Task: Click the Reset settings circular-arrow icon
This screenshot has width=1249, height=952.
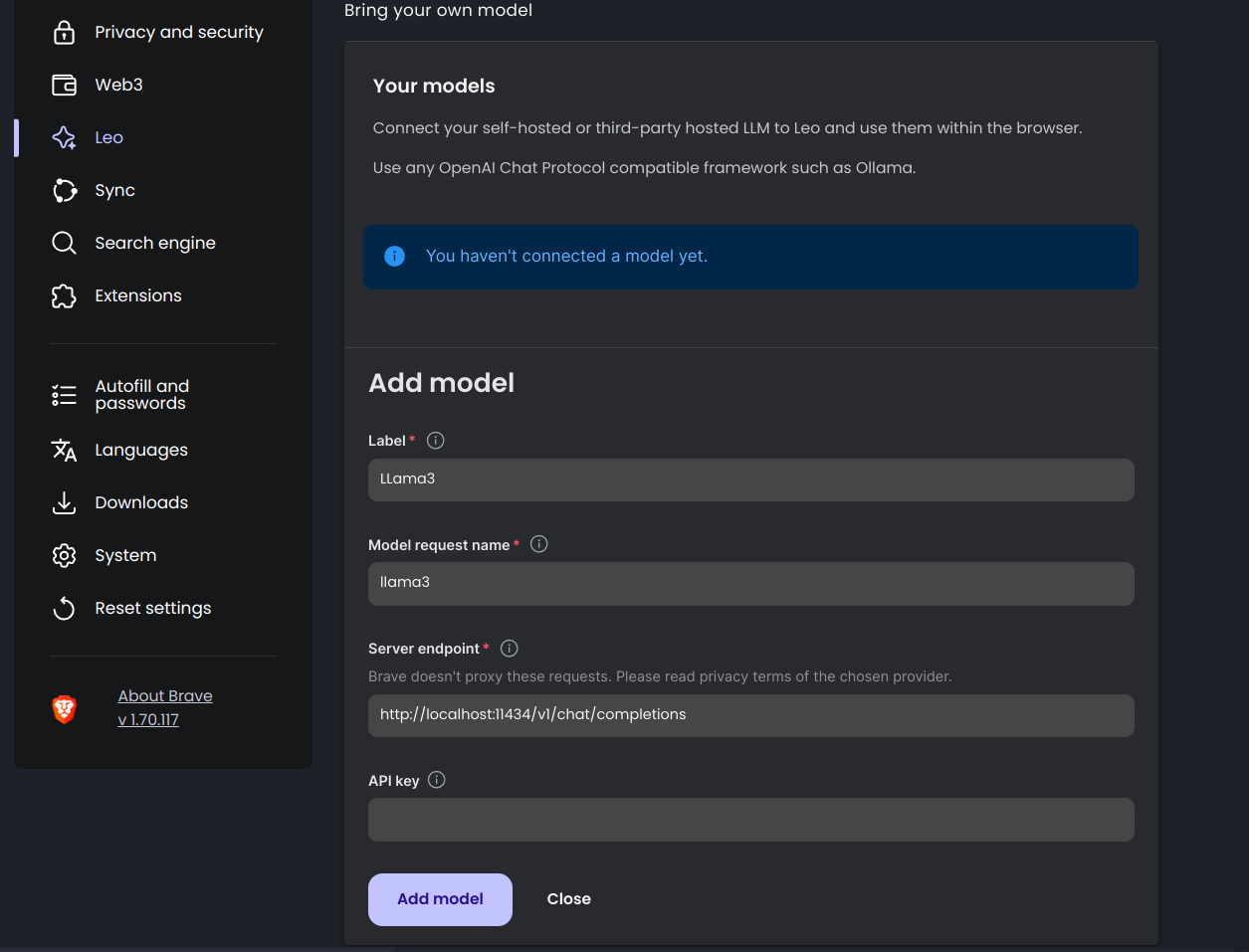Action: tap(64, 608)
